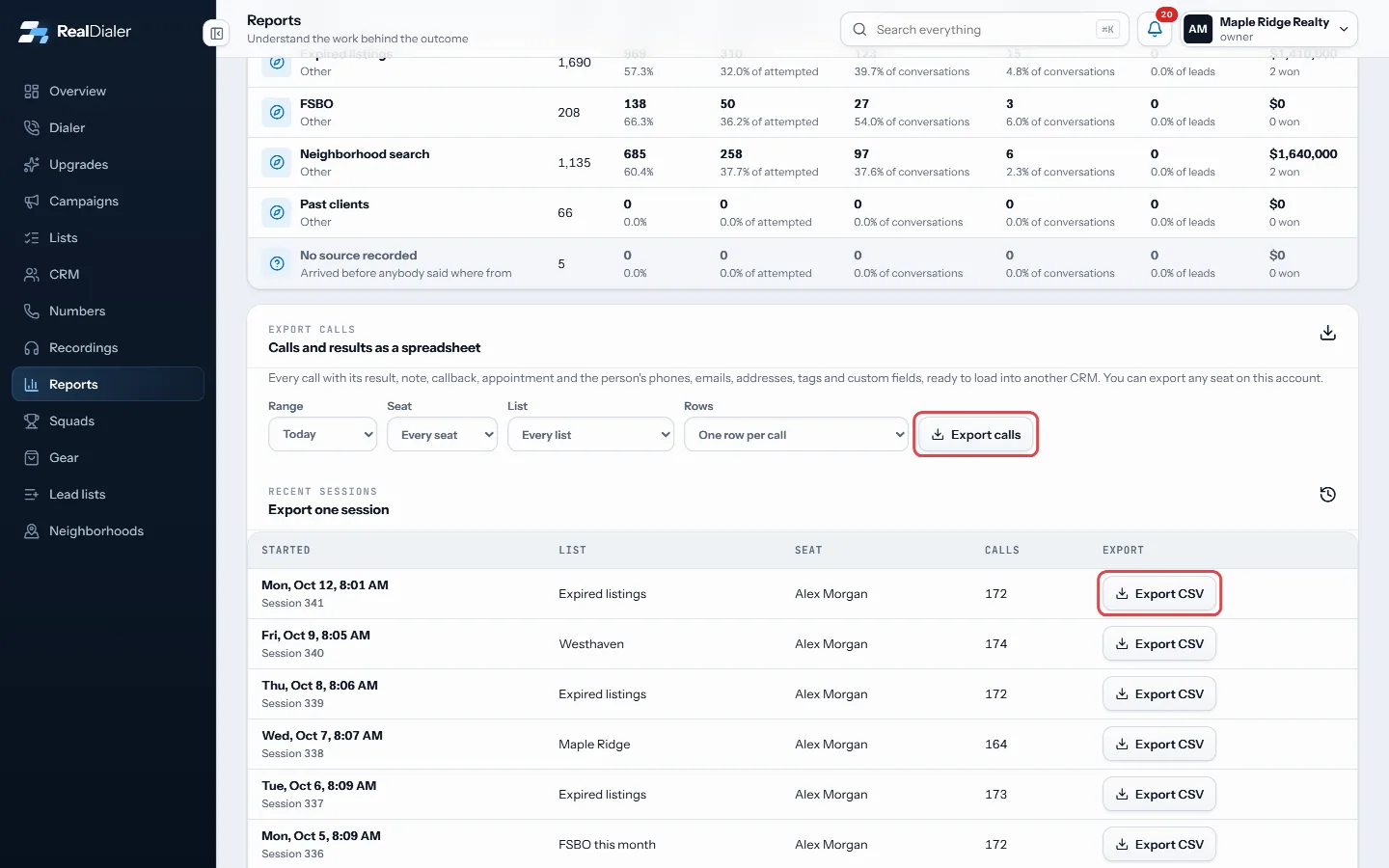Click the Numbers handset icon

32,312
